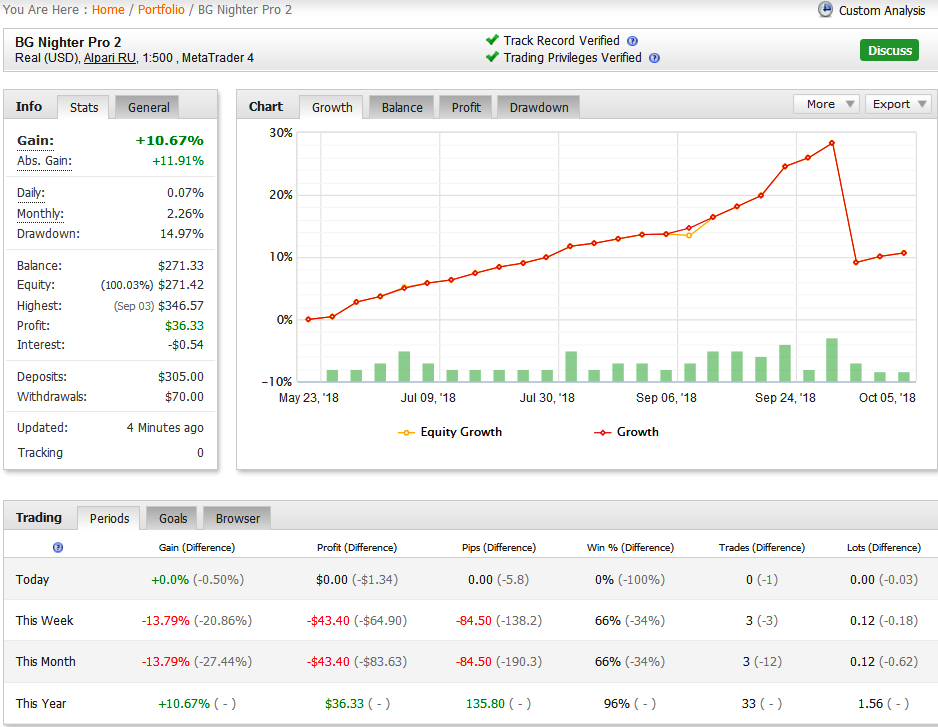The height and width of the screenshot is (727, 938).
Task: Select the Drawdown chart tab
Action: (539, 108)
